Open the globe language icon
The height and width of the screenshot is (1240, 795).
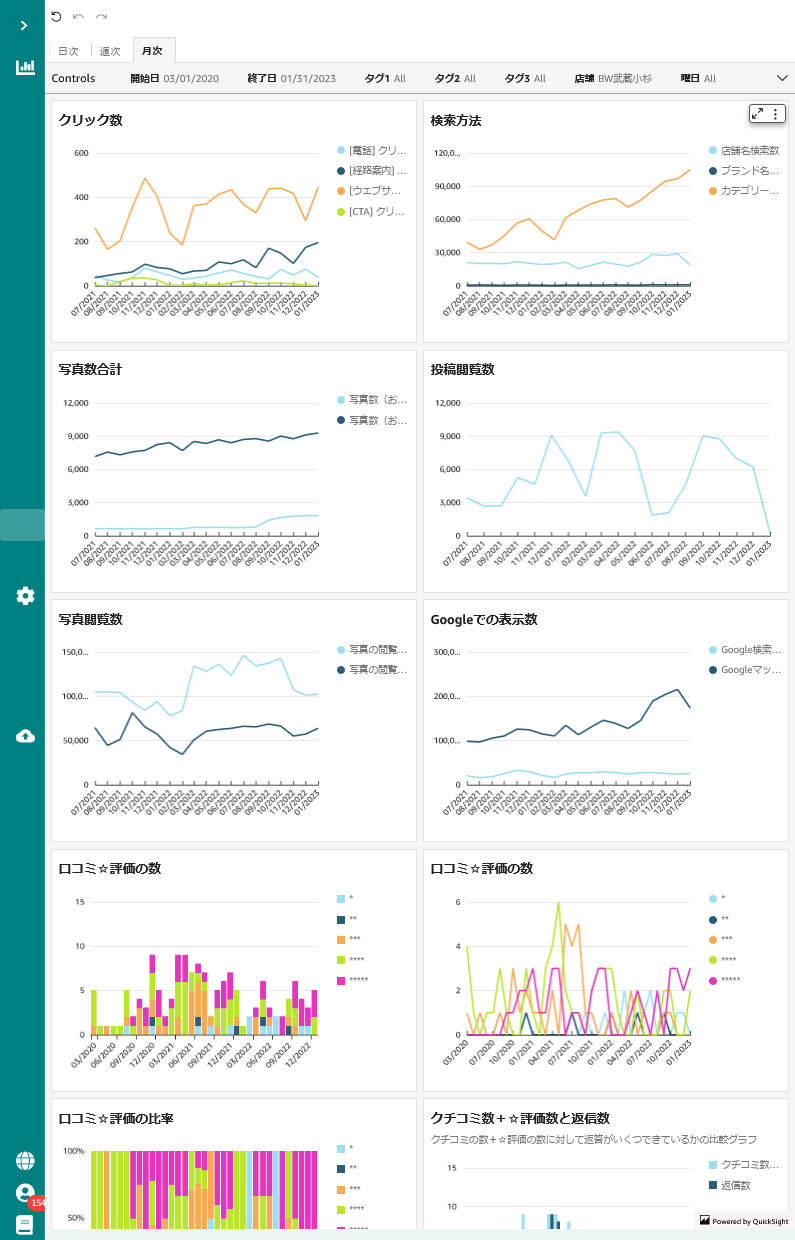[25, 1161]
